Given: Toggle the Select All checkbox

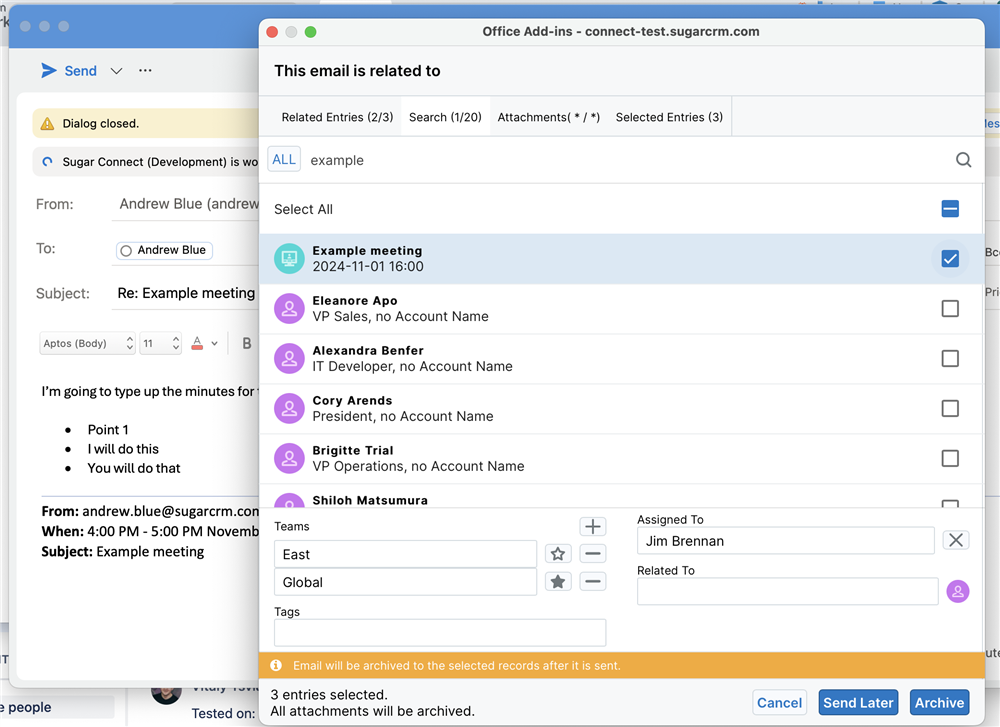Looking at the screenshot, I should click(950, 209).
